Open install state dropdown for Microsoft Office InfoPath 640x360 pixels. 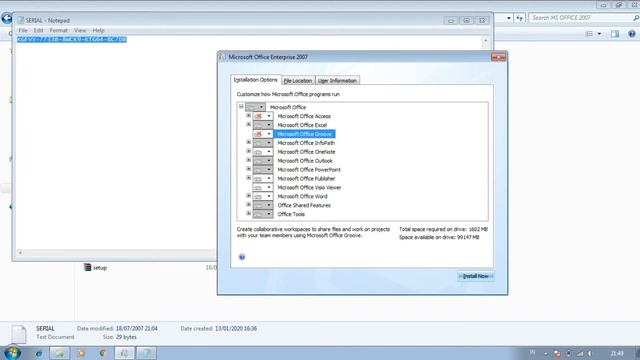[x=263, y=143]
